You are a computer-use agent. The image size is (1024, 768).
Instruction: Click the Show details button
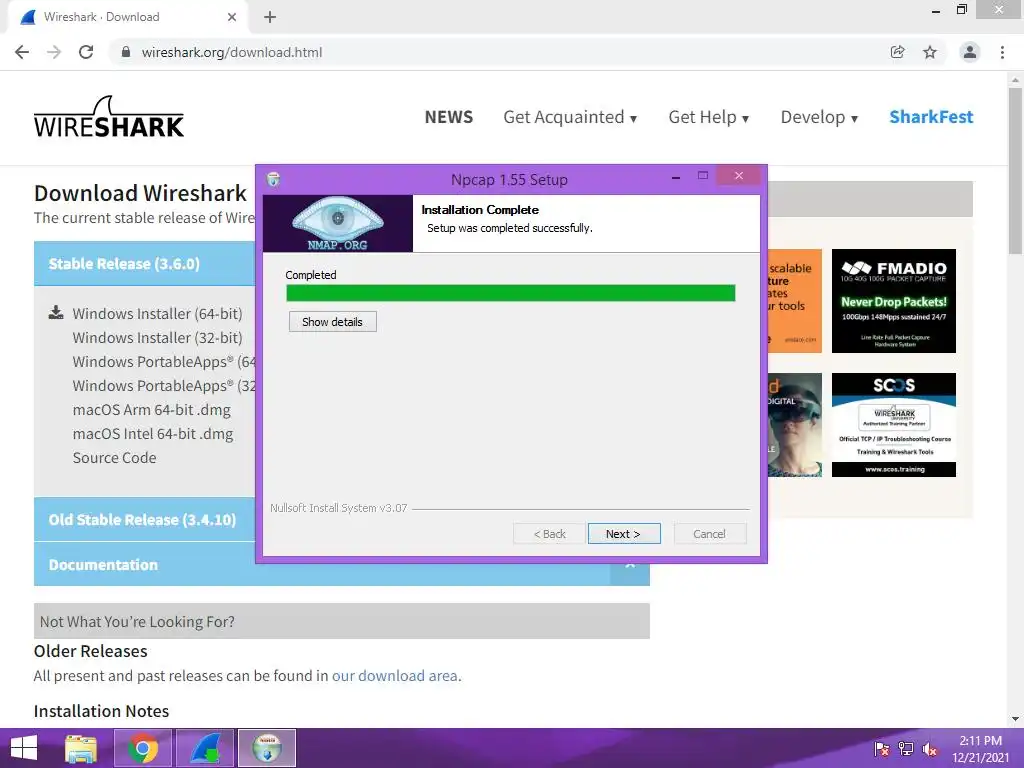pos(332,321)
